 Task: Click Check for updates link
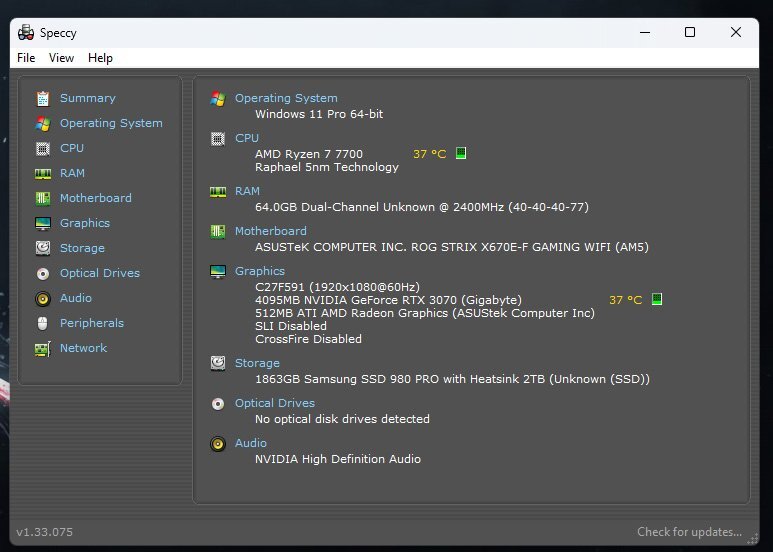pos(689,532)
